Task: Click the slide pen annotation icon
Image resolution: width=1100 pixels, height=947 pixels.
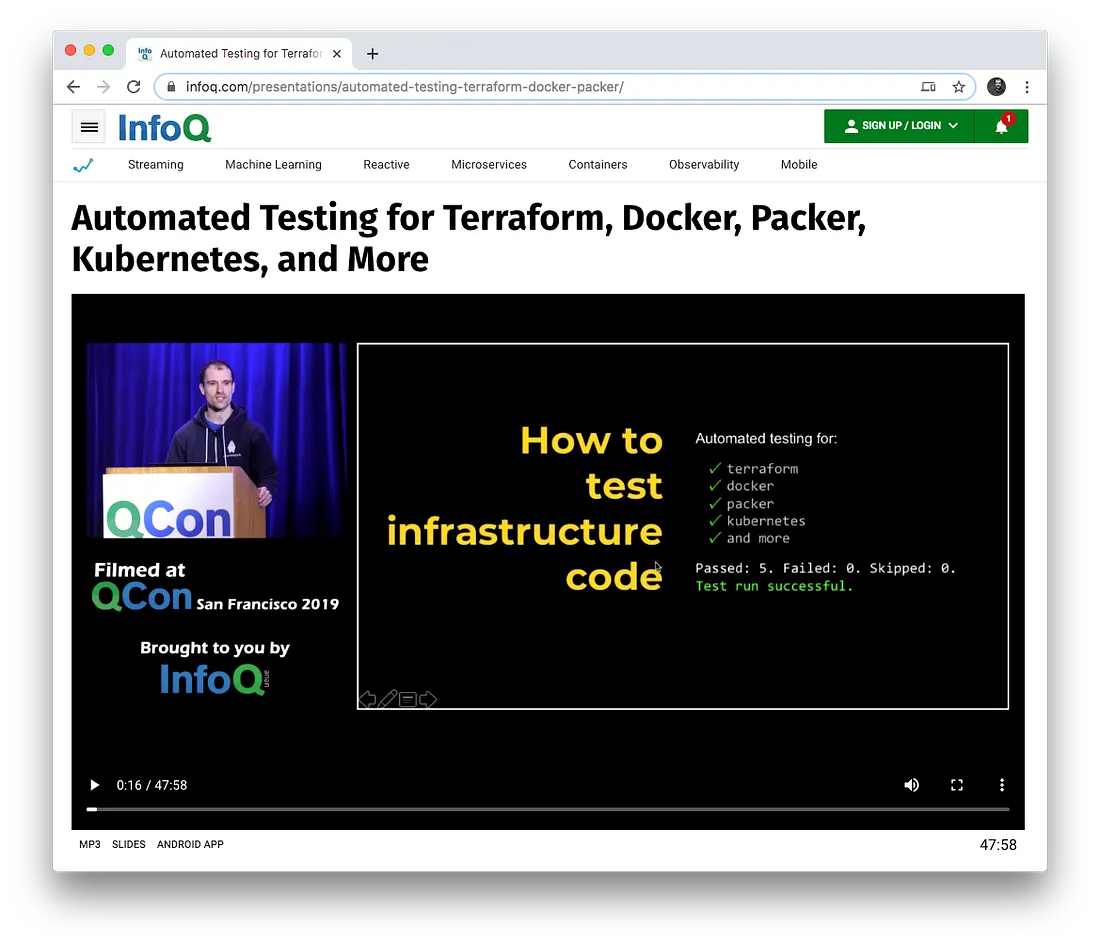Action: point(388,699)
